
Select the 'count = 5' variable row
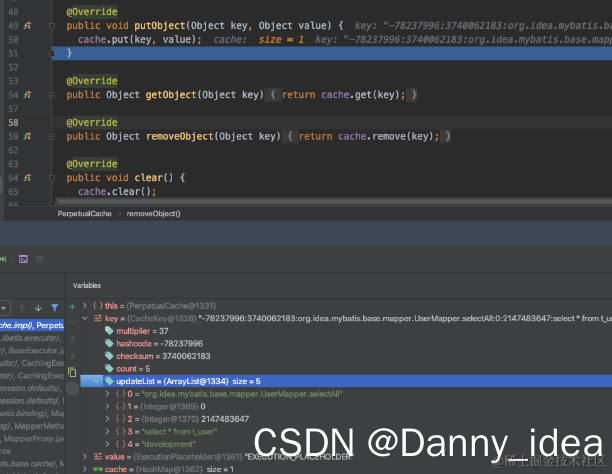tap(346, 369)
